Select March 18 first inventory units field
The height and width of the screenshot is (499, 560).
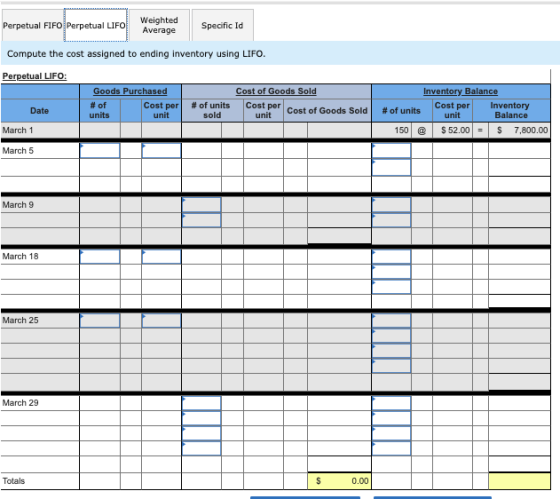click(x=391, y=256)
